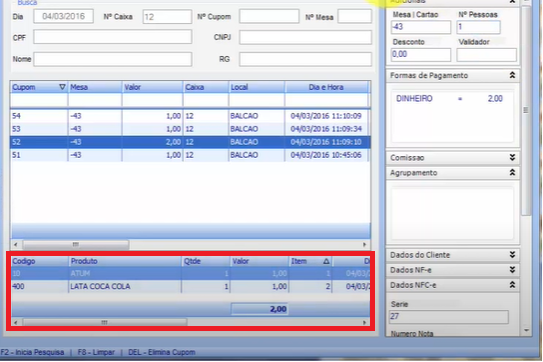Click the Nome input field
The height and width of the screenshot is (362, 543).
tap(113, 59)
